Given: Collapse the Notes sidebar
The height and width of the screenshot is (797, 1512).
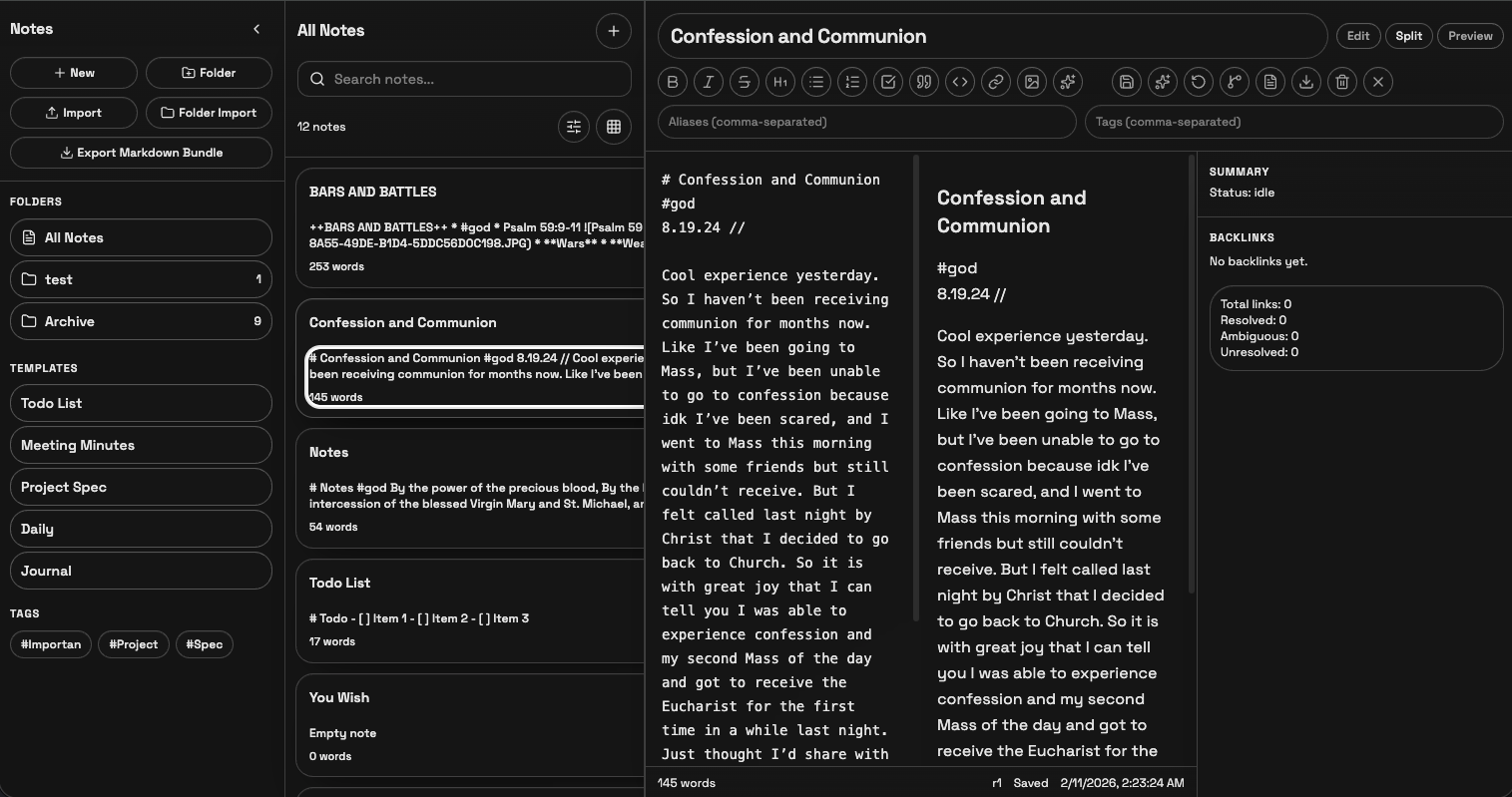Looking at the screenshot, I should point(255,28).
